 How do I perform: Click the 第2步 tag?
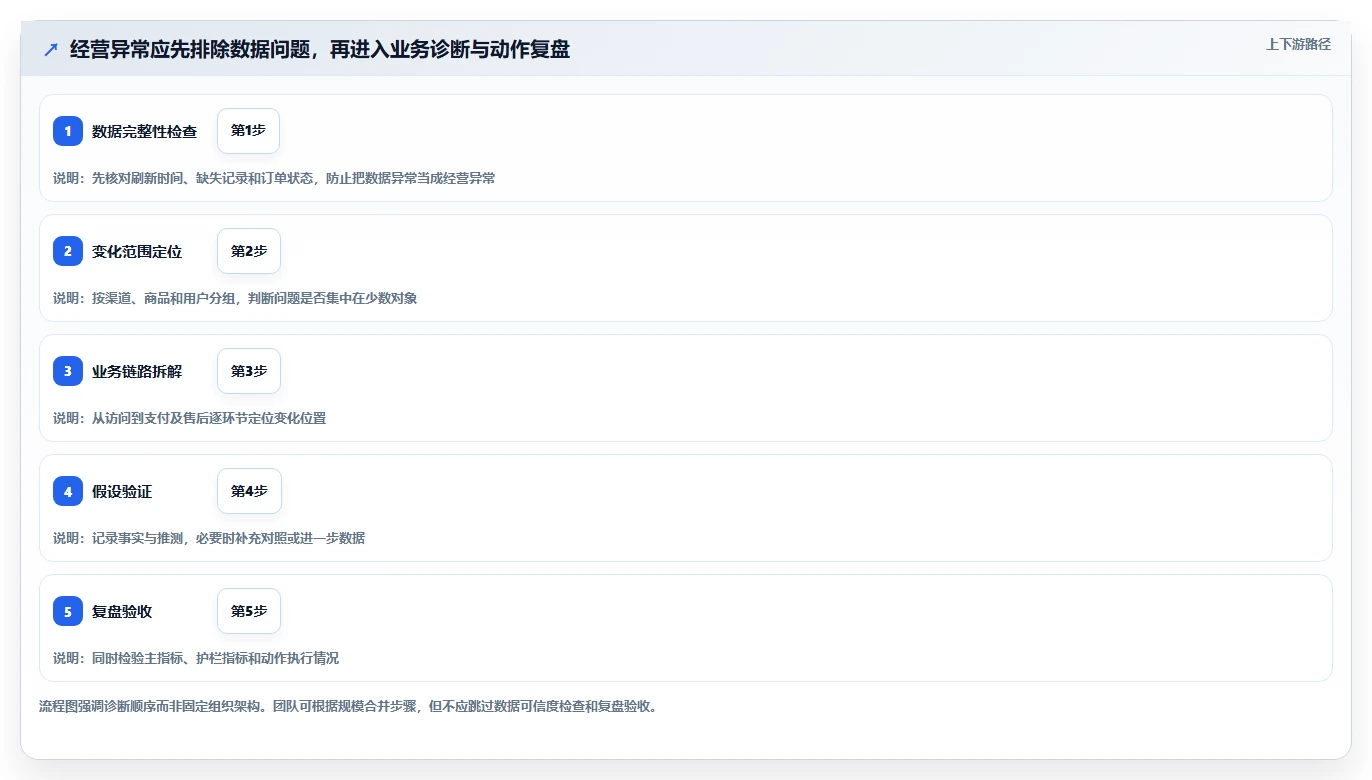249,251
